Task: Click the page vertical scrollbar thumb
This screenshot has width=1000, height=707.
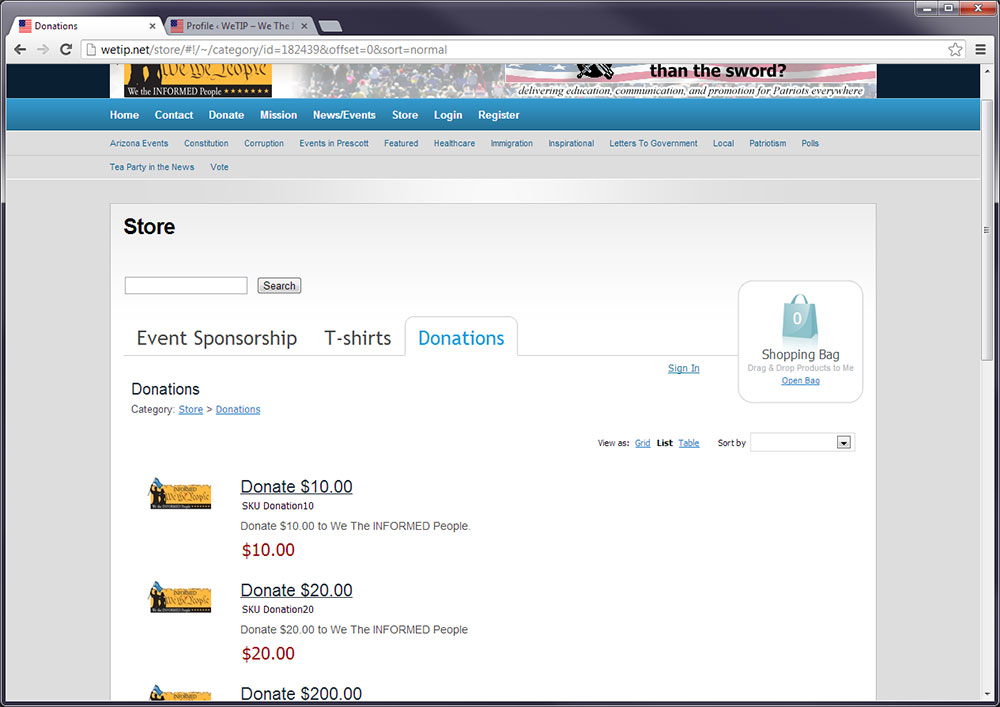Action: 987,230
